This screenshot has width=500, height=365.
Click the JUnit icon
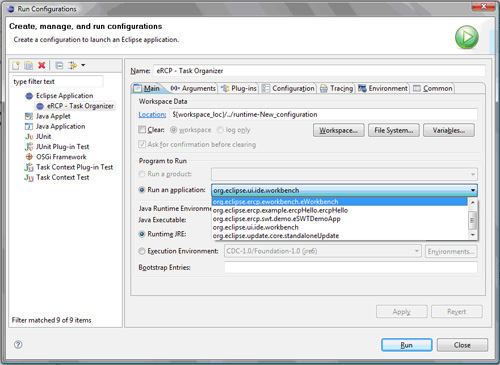click(29, 137)
